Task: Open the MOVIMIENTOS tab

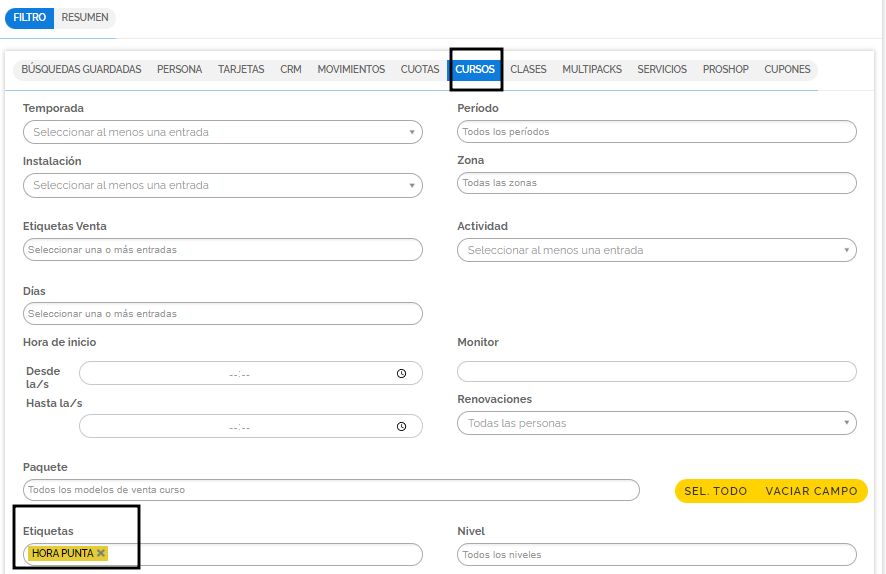Action: 351,69
